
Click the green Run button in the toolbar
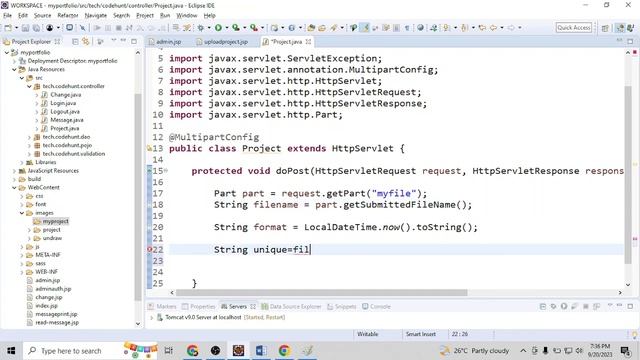pos(218,28)
